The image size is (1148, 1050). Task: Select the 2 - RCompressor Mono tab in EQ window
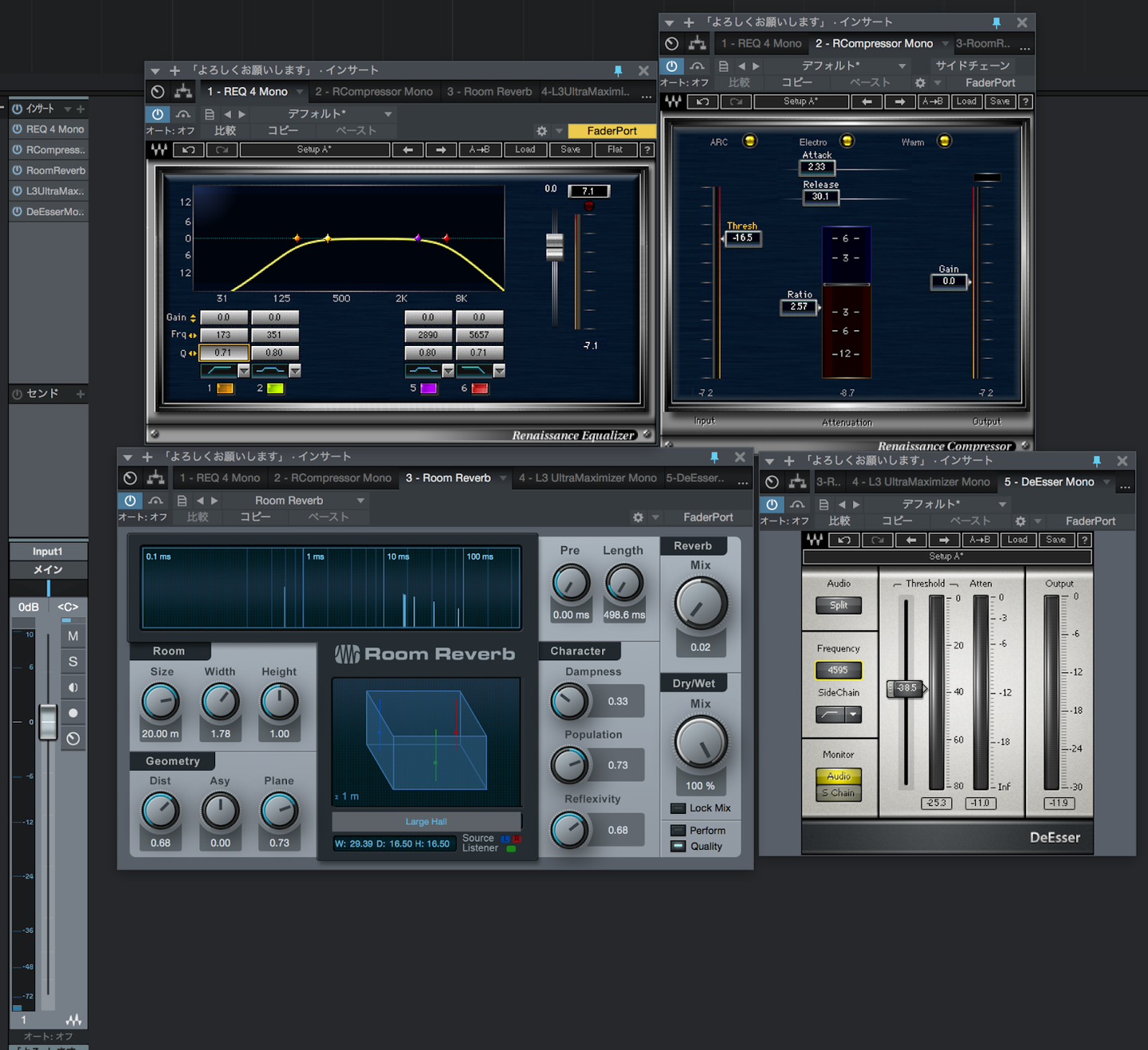374,92
